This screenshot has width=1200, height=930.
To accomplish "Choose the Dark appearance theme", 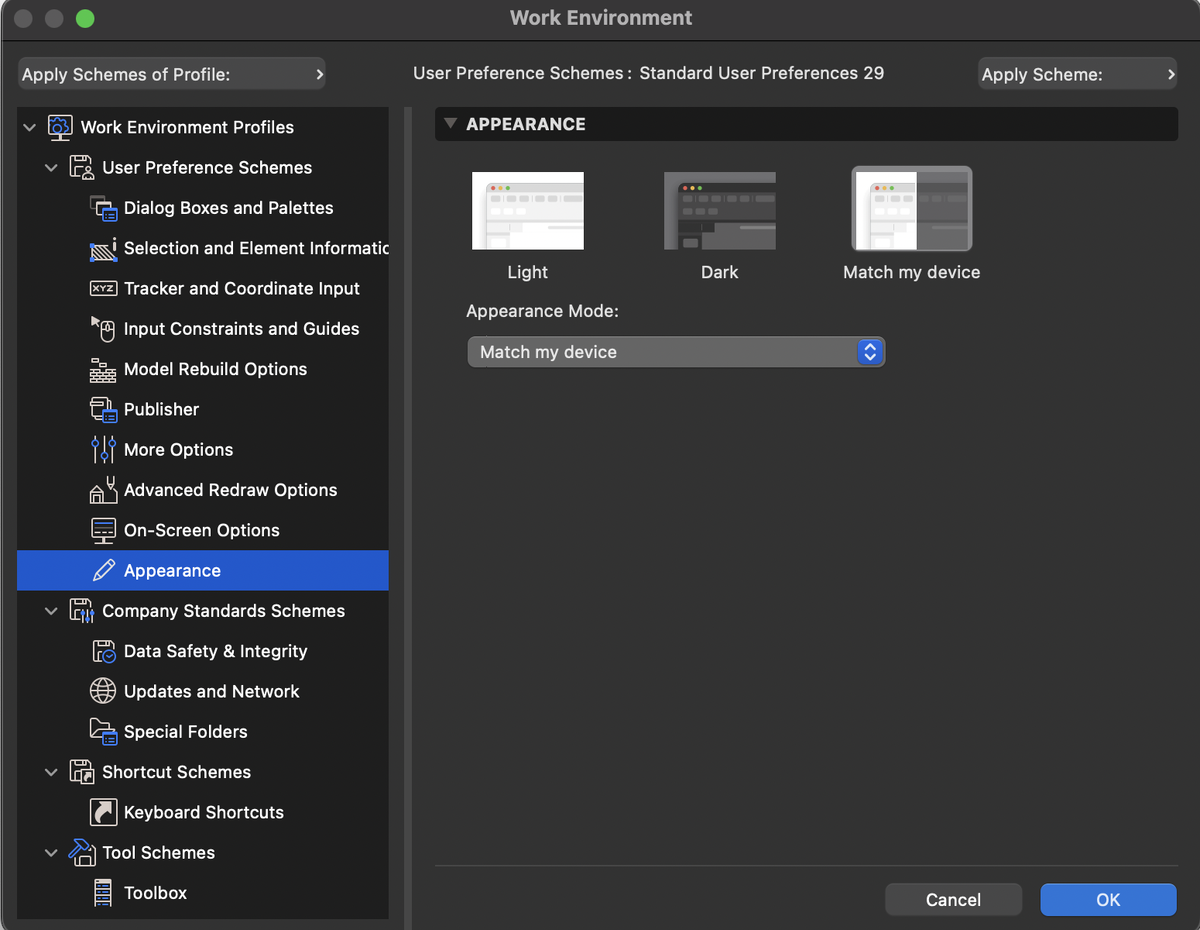I will click(719, 210).
